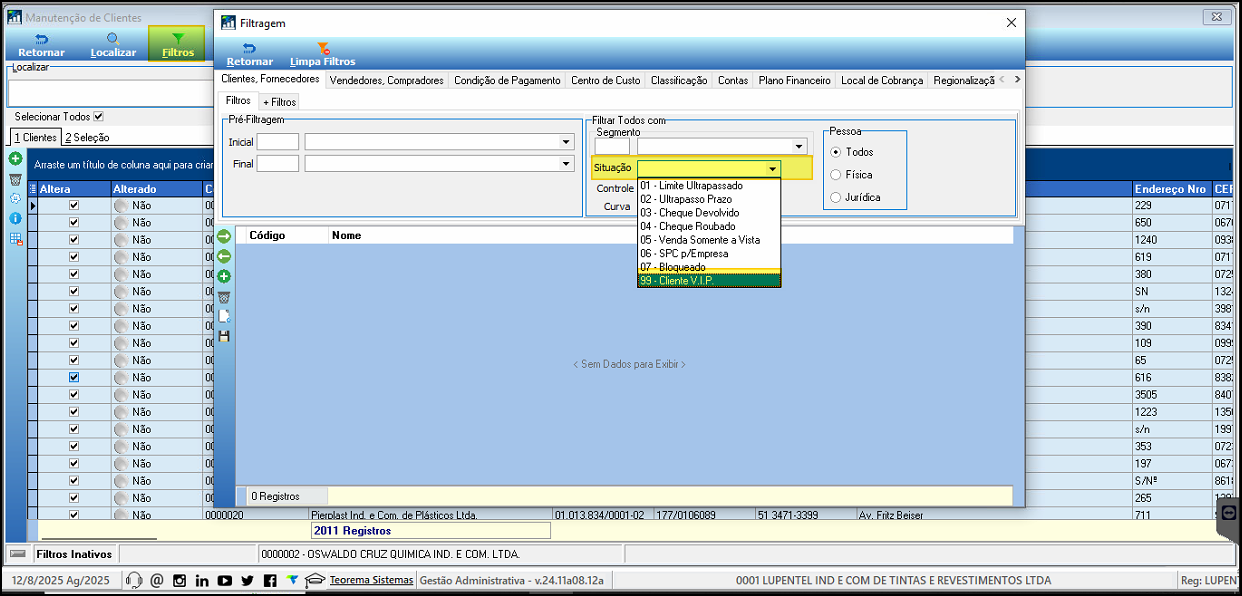Click the @ email icon in status bar
1242x596 pixels.
(x=156, y=580)
